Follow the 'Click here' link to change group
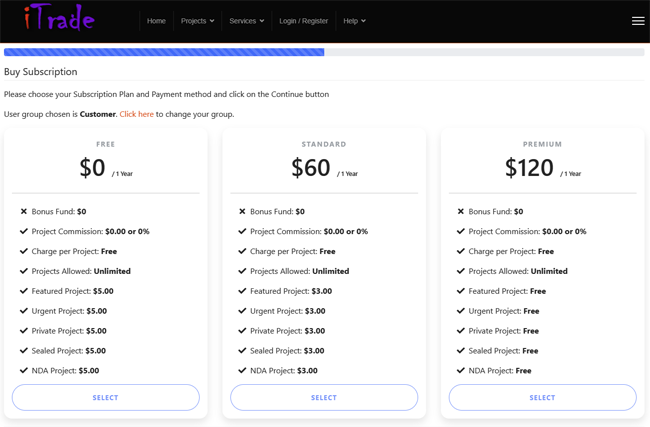This screenshot has width=650, height=427. pyautogui.click(x=136, y=114)
